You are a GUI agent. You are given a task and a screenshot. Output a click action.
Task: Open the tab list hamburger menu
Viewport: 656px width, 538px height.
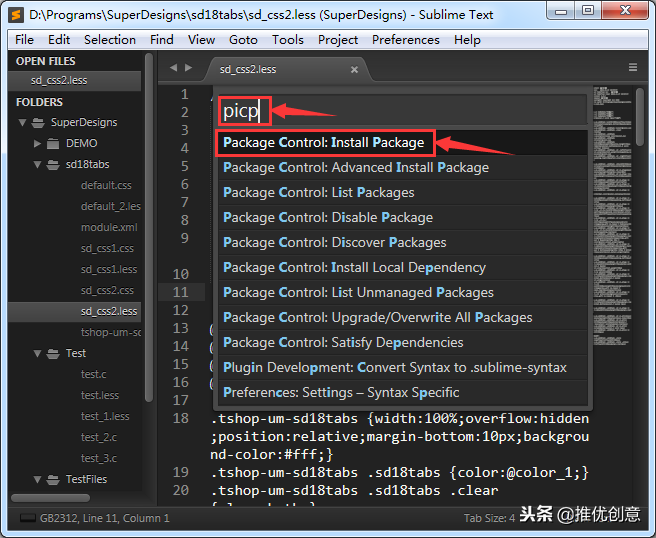point(633,67)
